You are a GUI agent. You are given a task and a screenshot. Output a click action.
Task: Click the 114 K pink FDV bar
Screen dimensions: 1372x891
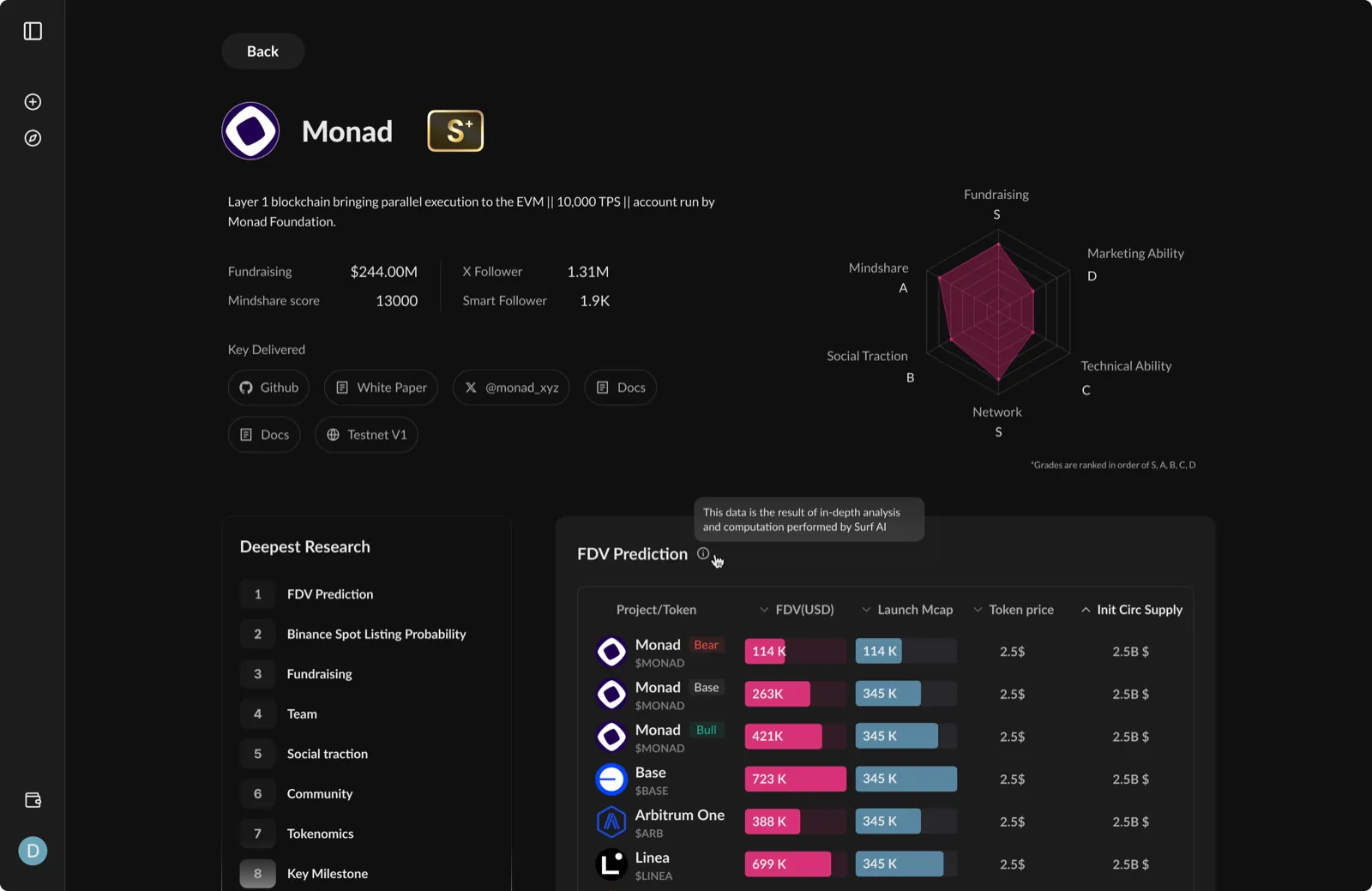(x=765, y=652)
